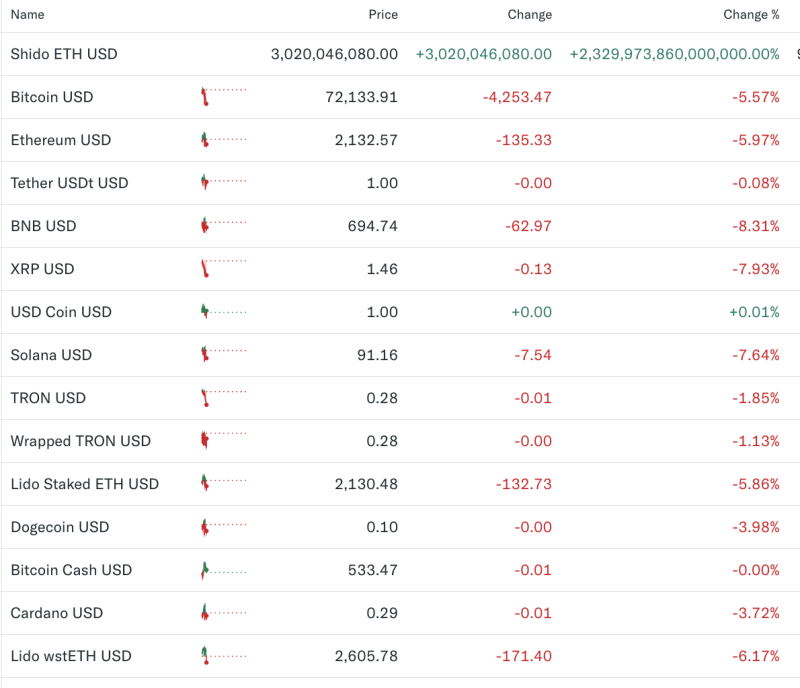Image resolution: width=800 pixels, height=688 pixels.
Task: Select the Wrapped TRON USD mini chart
Action: pos(220,440)
